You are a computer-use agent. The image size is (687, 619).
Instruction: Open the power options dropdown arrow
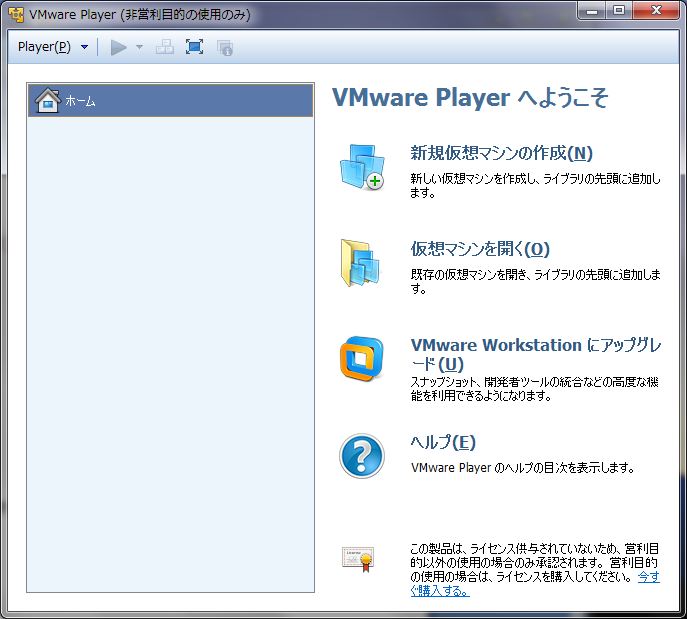[139, 47]
